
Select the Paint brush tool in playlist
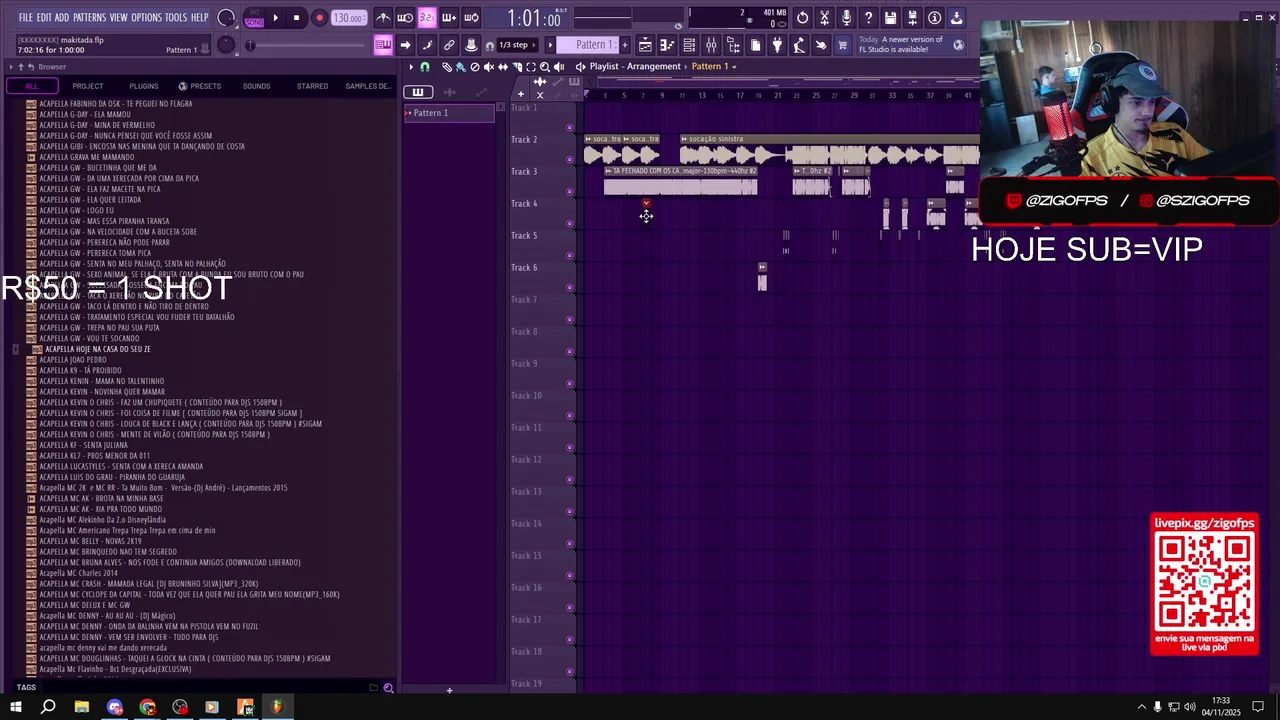(x=461, y=67)
